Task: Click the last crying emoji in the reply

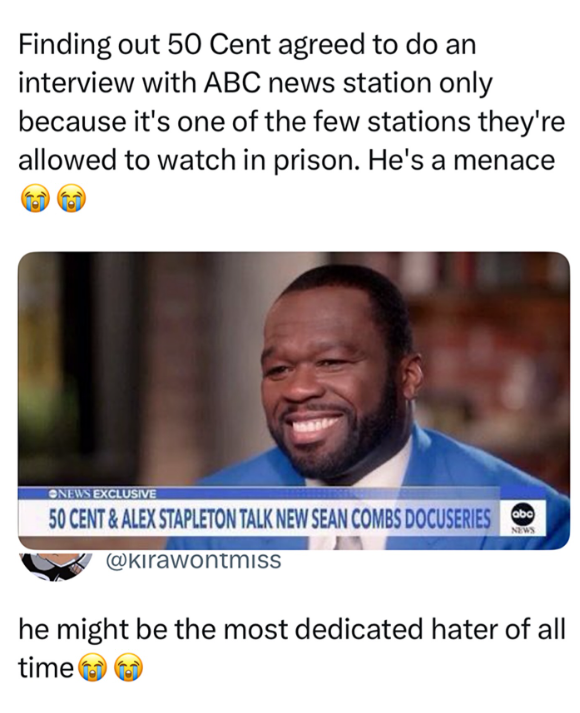Action: [x=128, y=668]
